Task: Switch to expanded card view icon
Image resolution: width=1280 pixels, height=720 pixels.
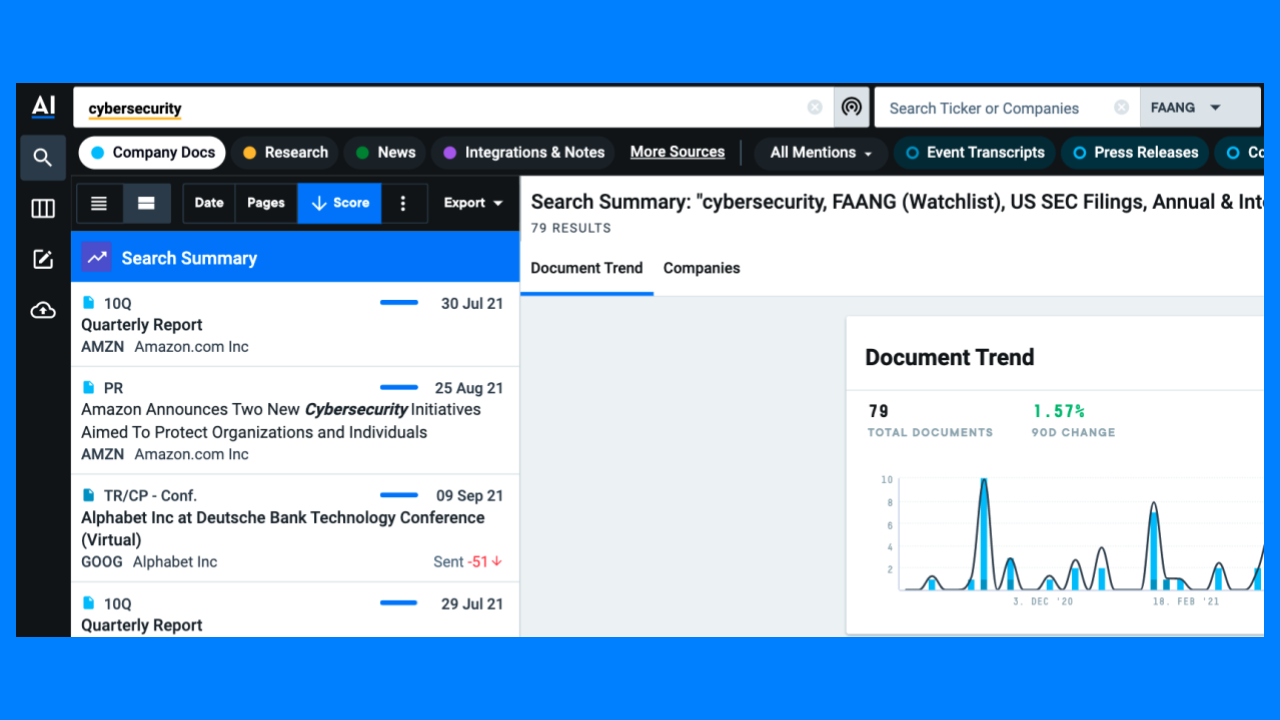Action: point(146,203)
